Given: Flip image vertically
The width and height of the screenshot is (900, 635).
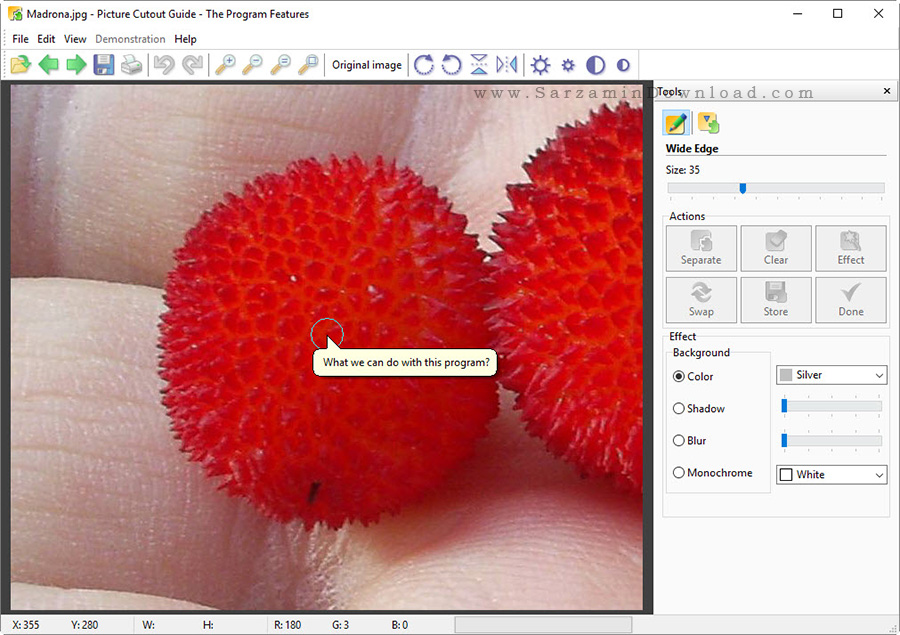Looking at the screenshot, I should (479, 65).
